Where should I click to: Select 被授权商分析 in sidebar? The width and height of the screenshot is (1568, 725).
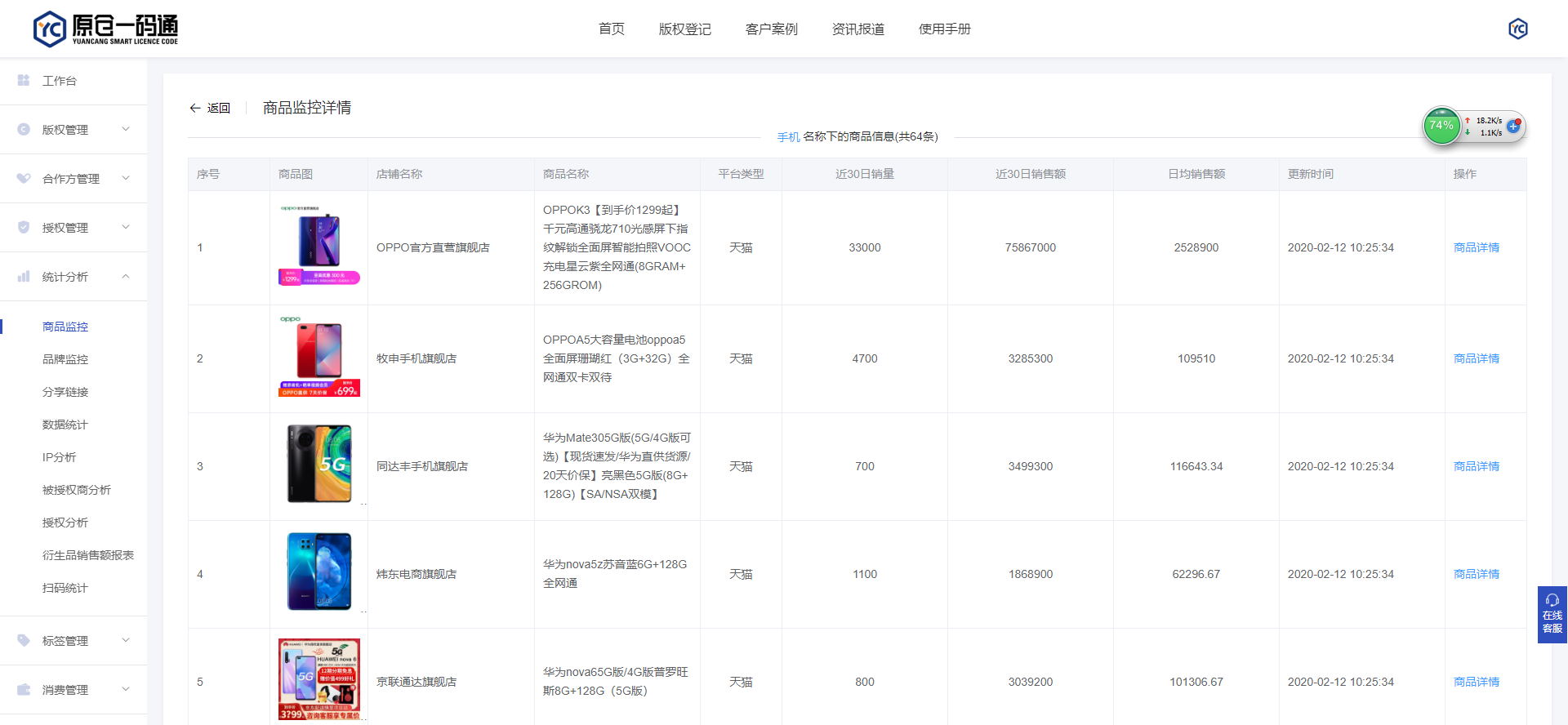[77, 490]
